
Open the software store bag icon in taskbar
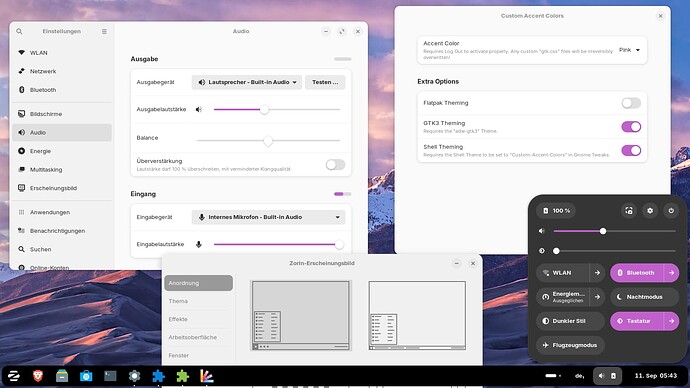[86, 376]
